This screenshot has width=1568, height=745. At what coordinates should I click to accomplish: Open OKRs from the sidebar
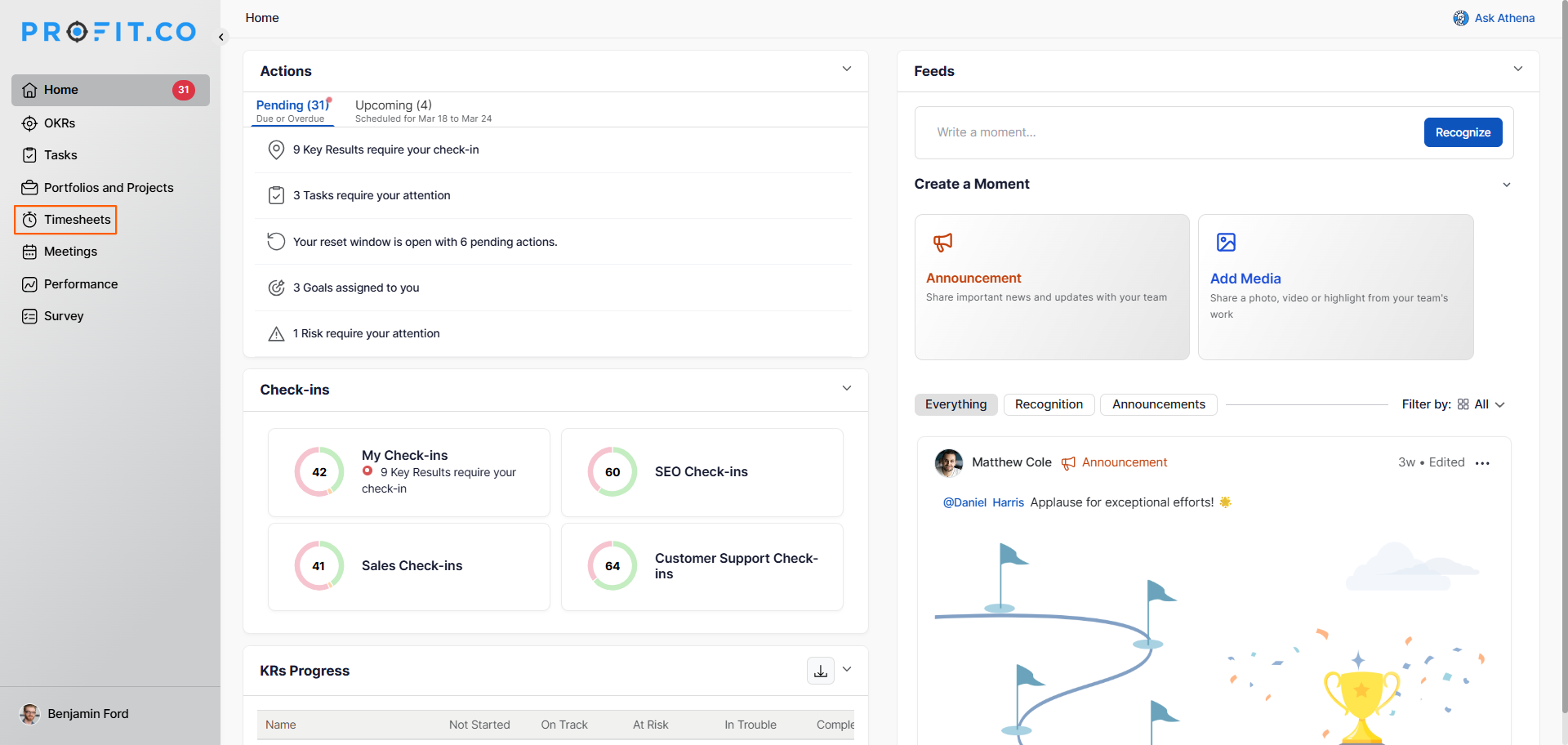[x=59, y=123]
